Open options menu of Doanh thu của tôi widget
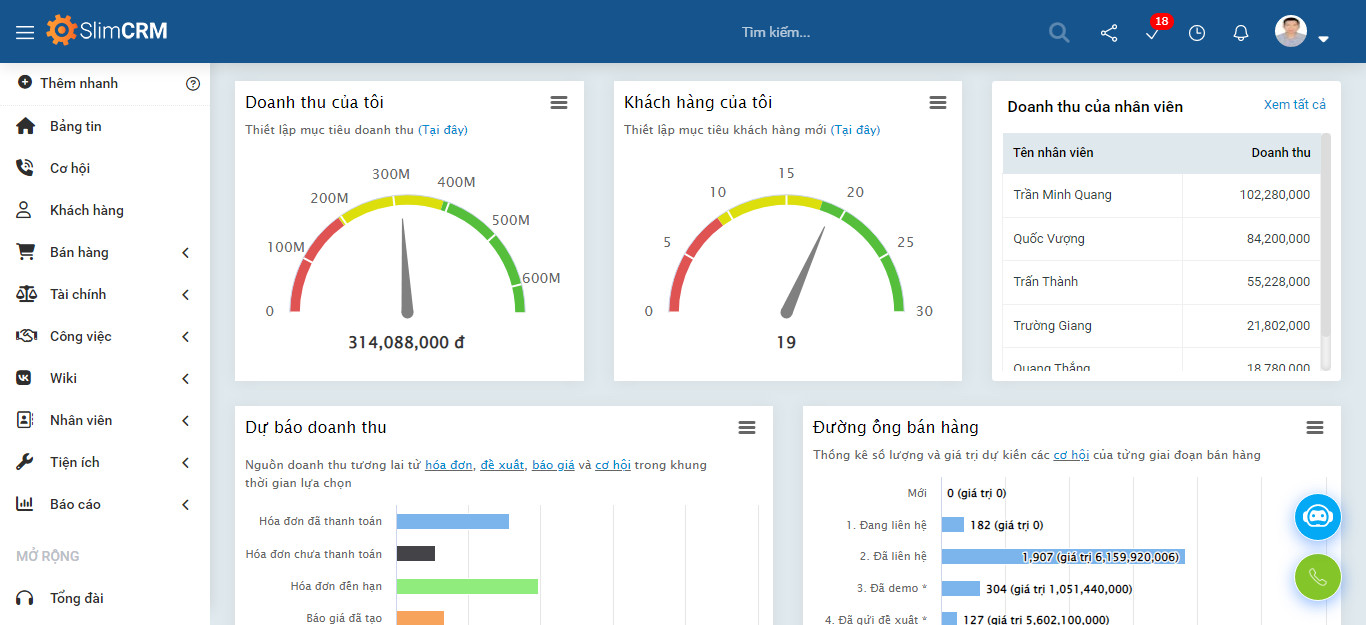Viewport: 1366px width, 625px height. 558,101
